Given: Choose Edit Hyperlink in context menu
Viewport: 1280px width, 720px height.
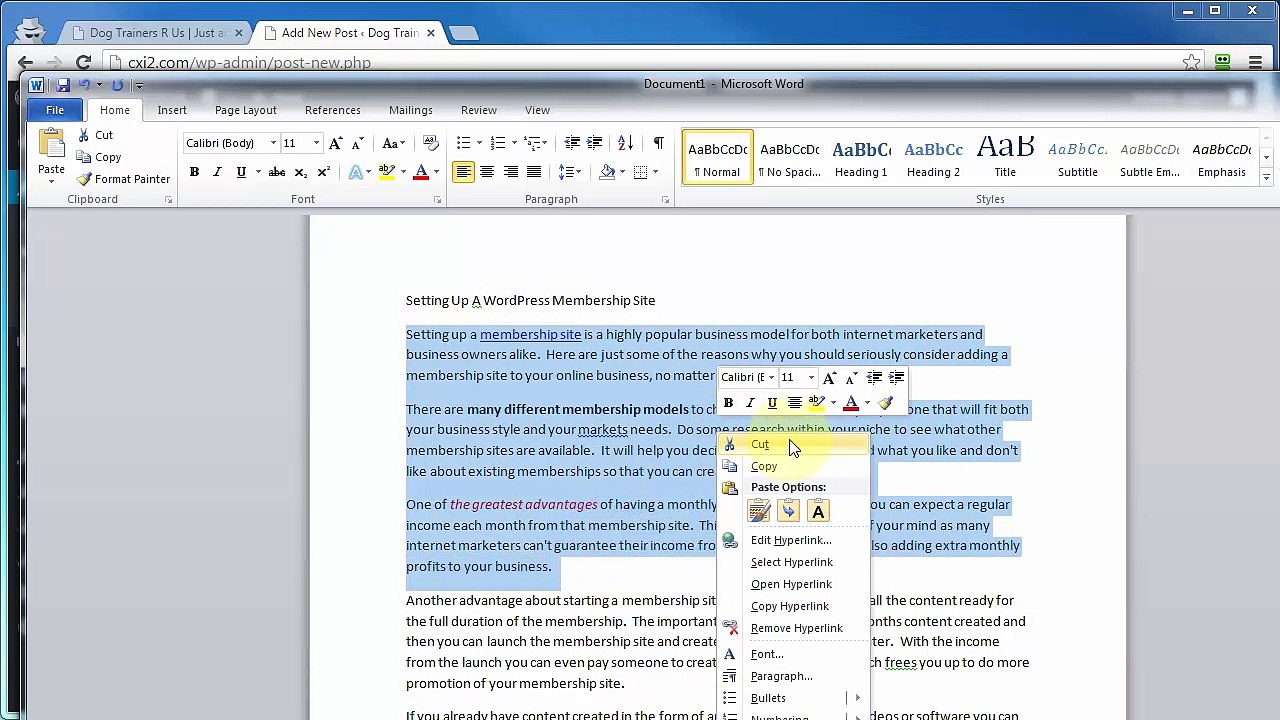Looking at the screenshot, I should pos(794,540).
